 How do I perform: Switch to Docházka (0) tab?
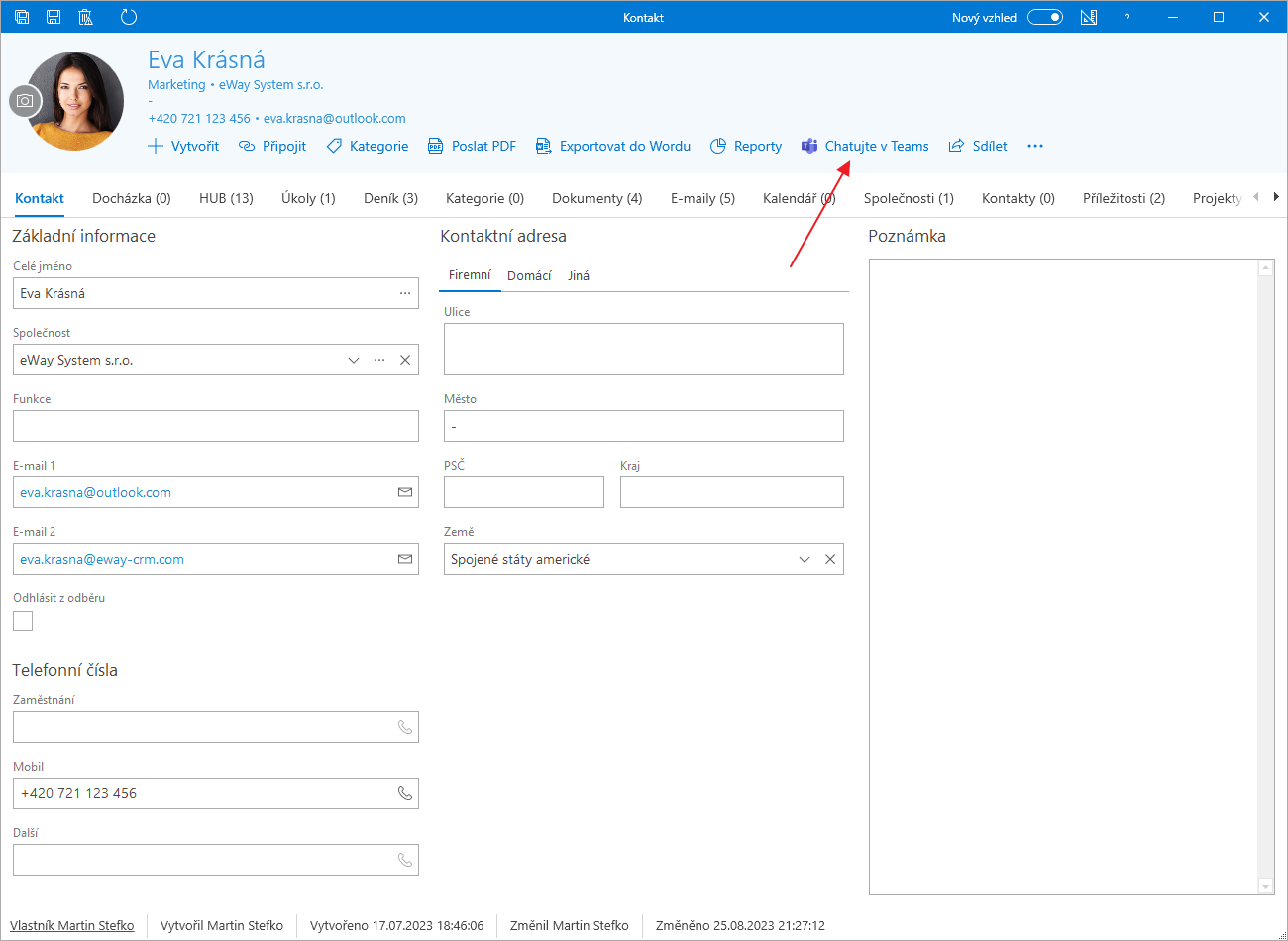[132, 198]
